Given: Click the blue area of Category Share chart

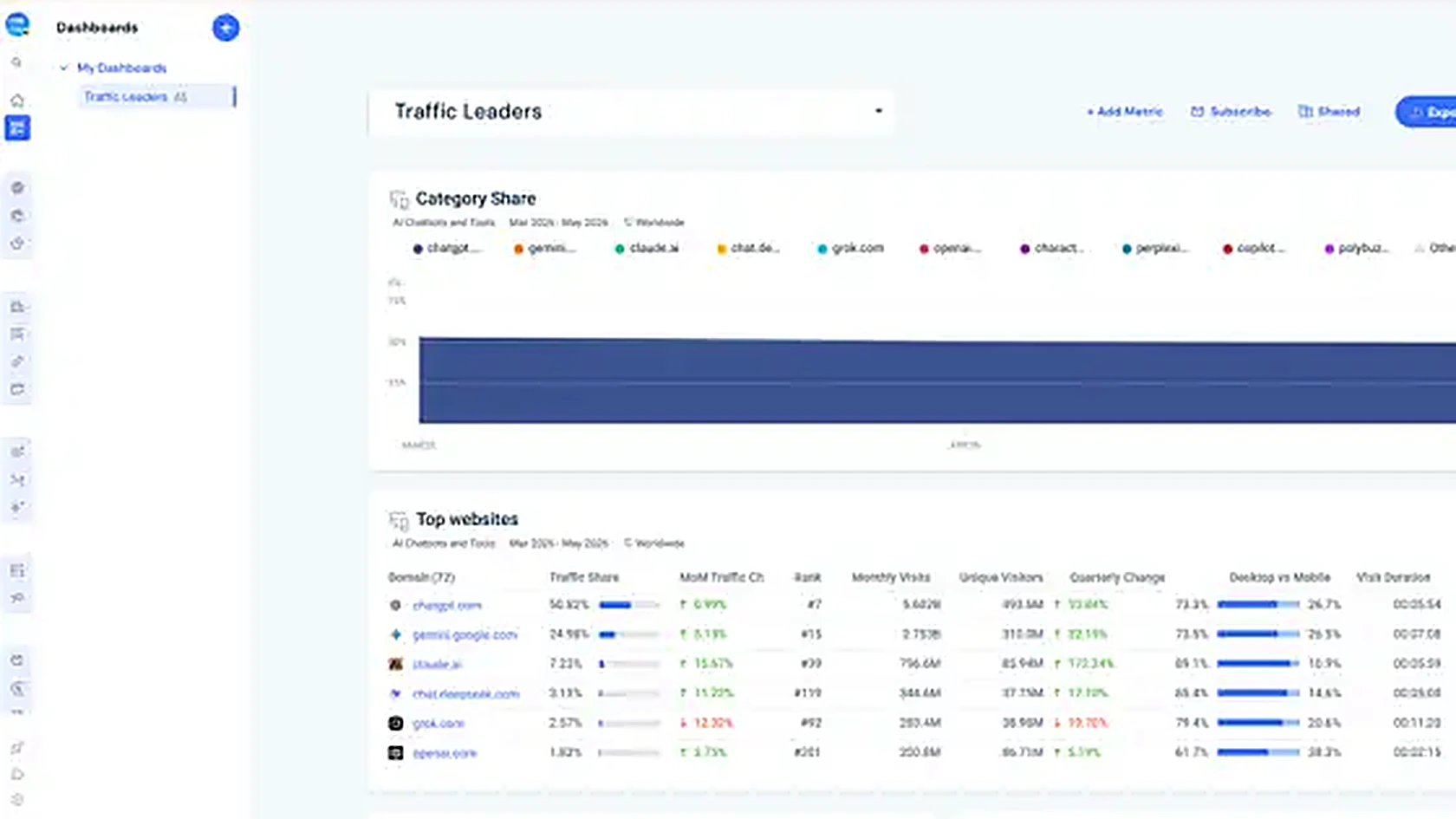Looking at the screenshot, I should click(937, 381).
